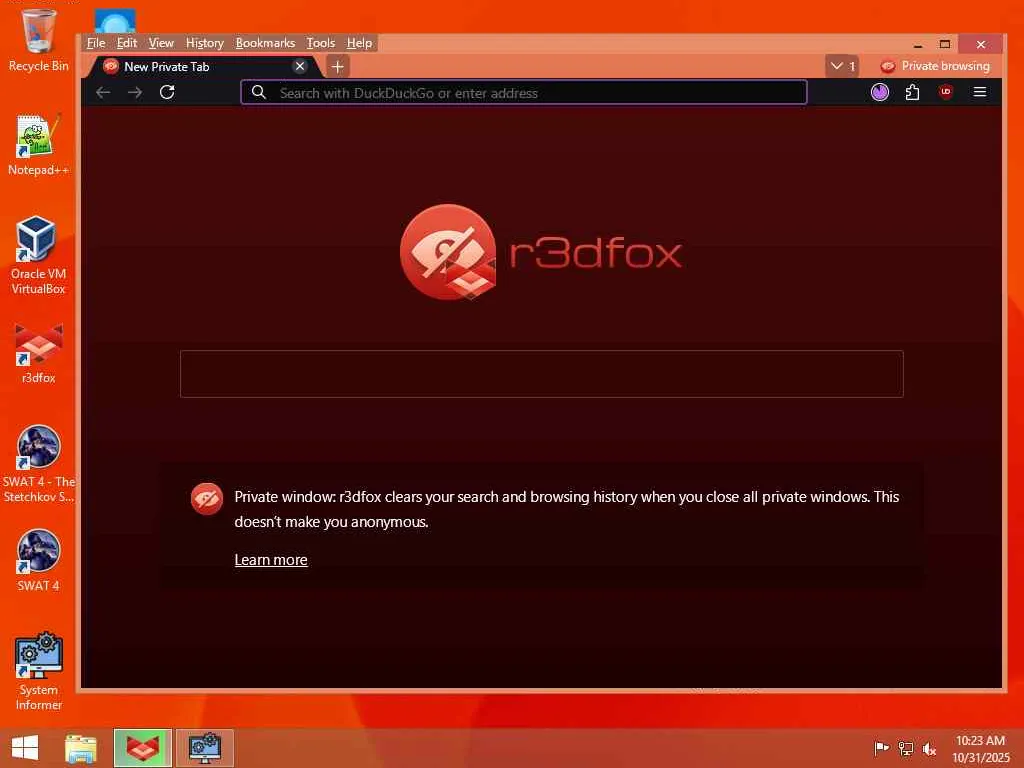The image size is (1024, 768).
Task: Select SWAT 4 - The Stetchkov shortcut
Action: (38, 464)
